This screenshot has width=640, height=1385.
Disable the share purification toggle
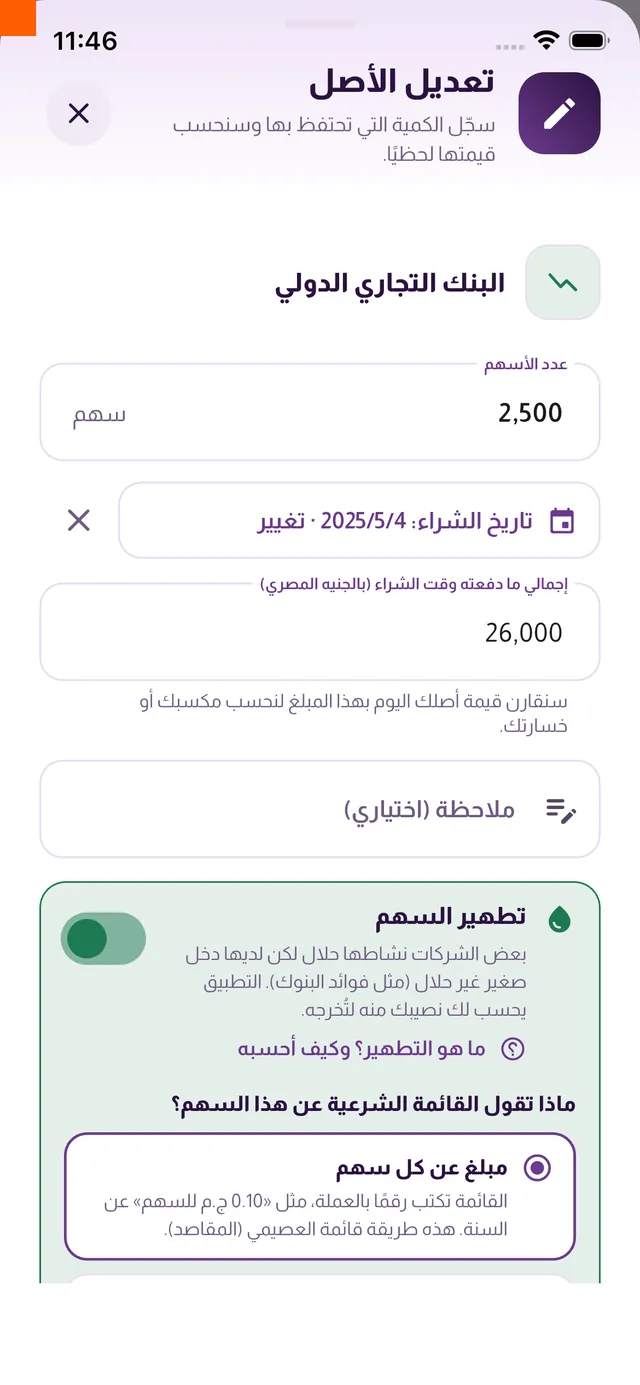[x=103, y=939]
